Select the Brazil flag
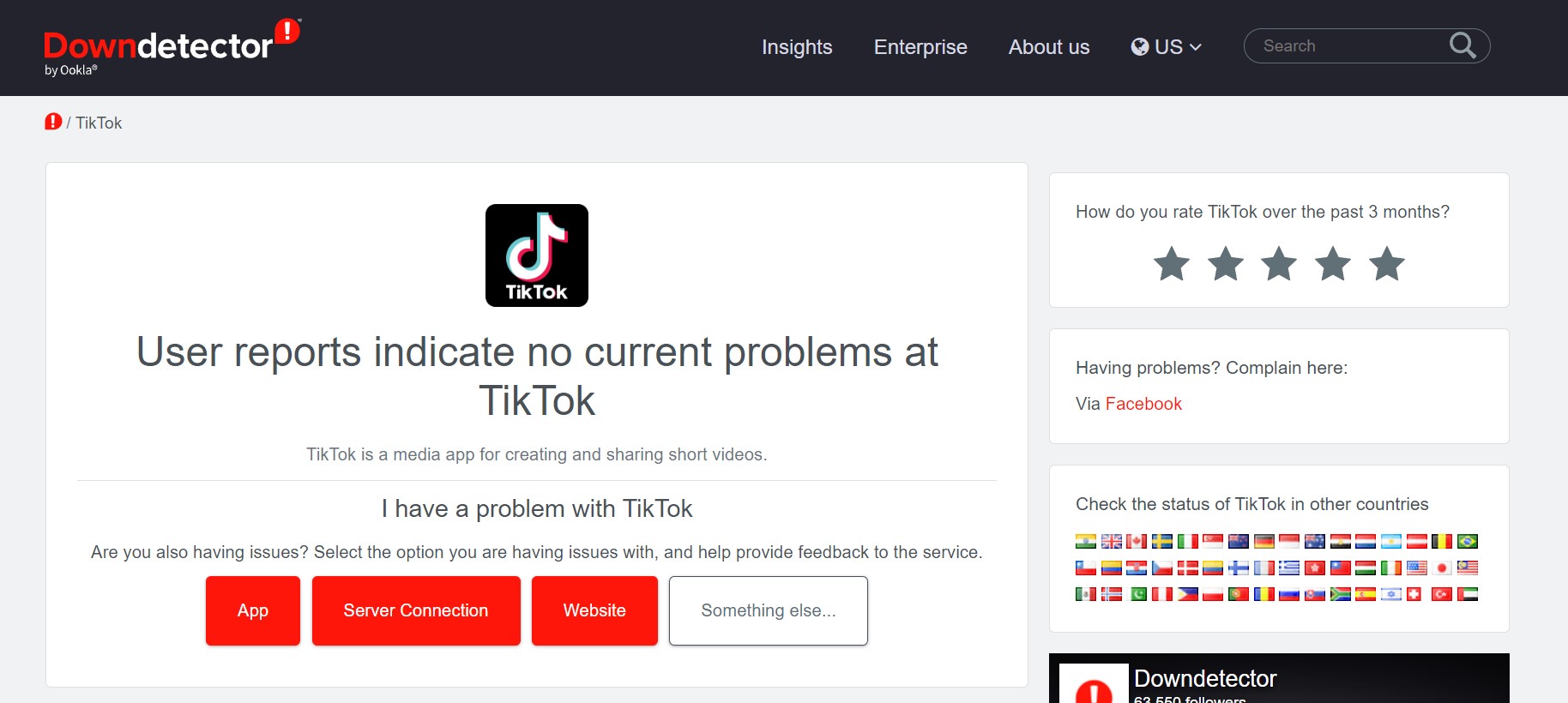This screenshot has width=1568, height=703. pyautogui.click(x=1468, y=541)
